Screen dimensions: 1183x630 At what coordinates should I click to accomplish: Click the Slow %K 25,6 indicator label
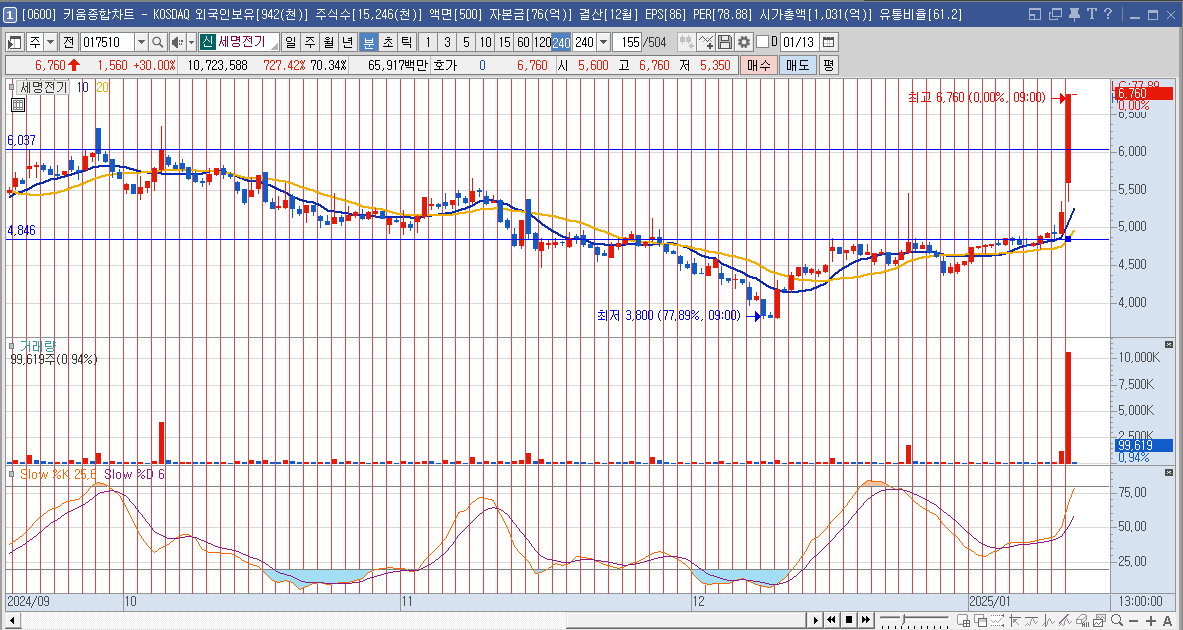[x=58, y=474]
